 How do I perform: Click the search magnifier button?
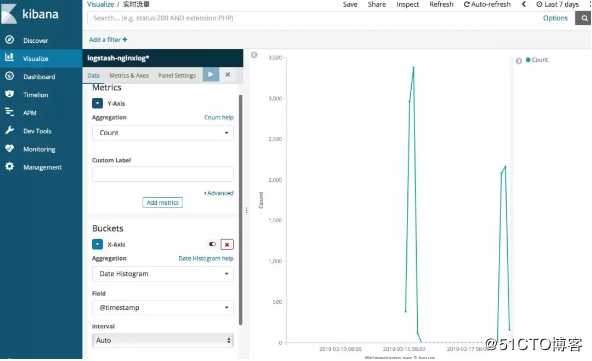coord(583,18)
